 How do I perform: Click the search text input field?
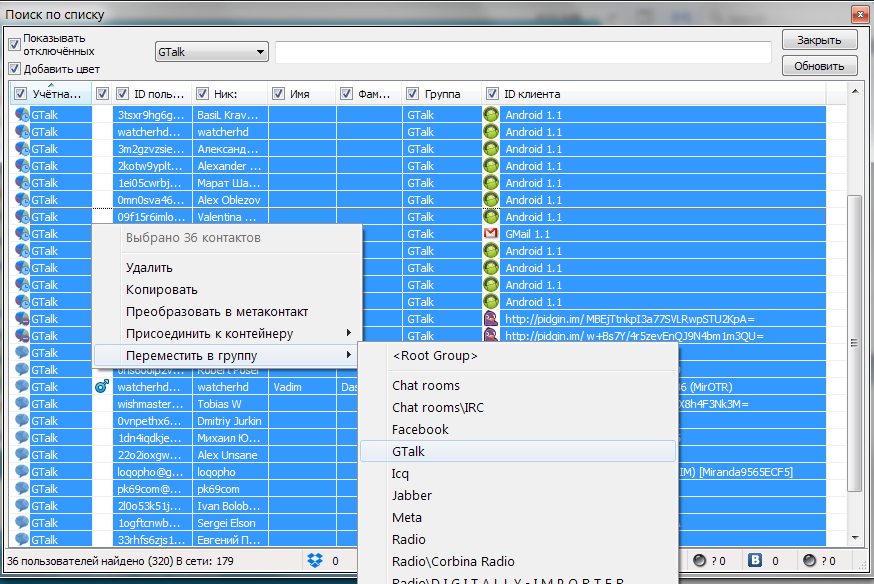pyautogui.click(x=523, y=52)
